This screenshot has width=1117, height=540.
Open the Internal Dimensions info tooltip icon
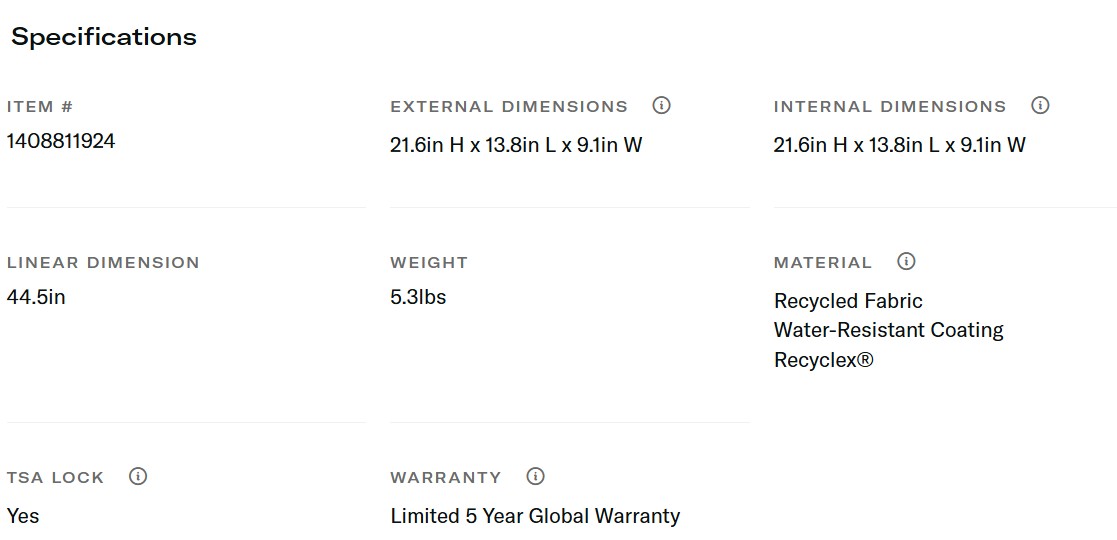tap(1040, 105)
